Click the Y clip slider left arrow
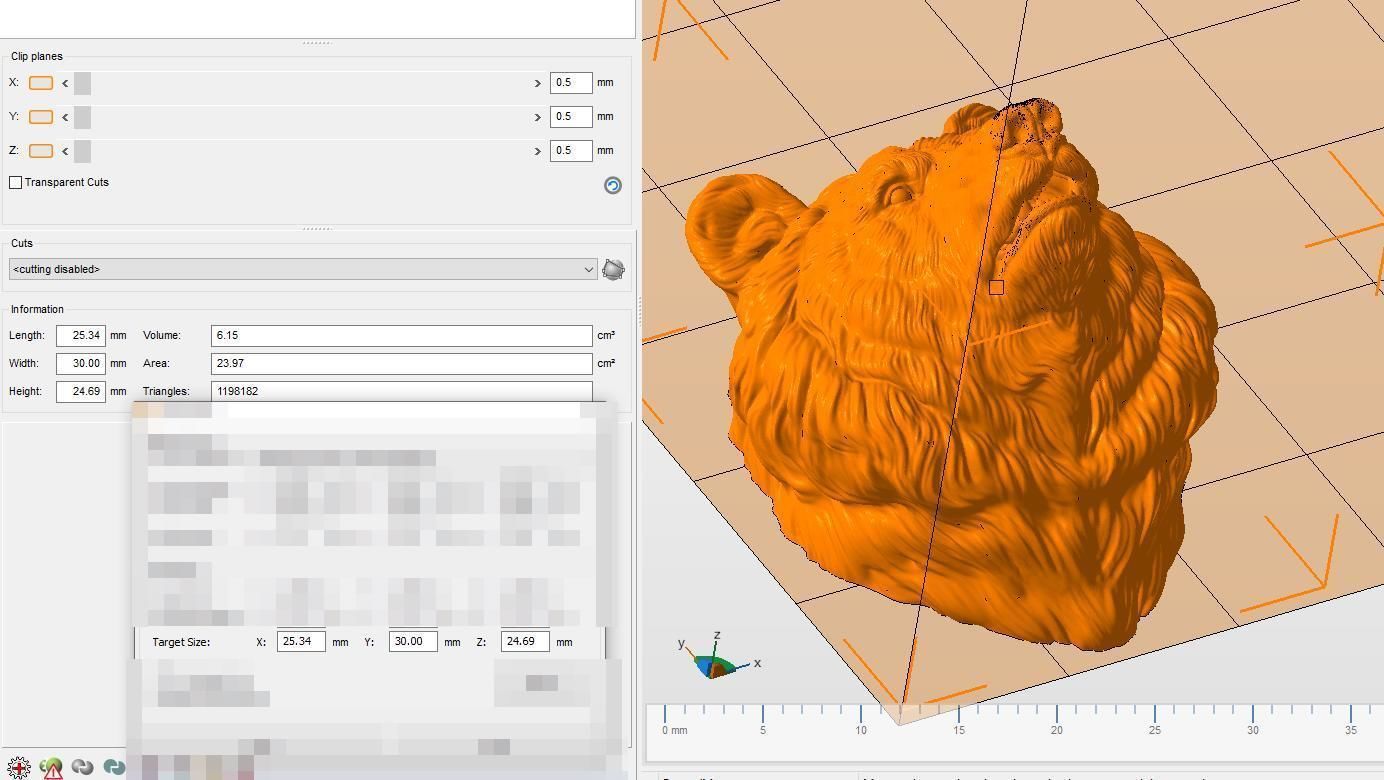The image size is (1384, 780). point(65,117)
